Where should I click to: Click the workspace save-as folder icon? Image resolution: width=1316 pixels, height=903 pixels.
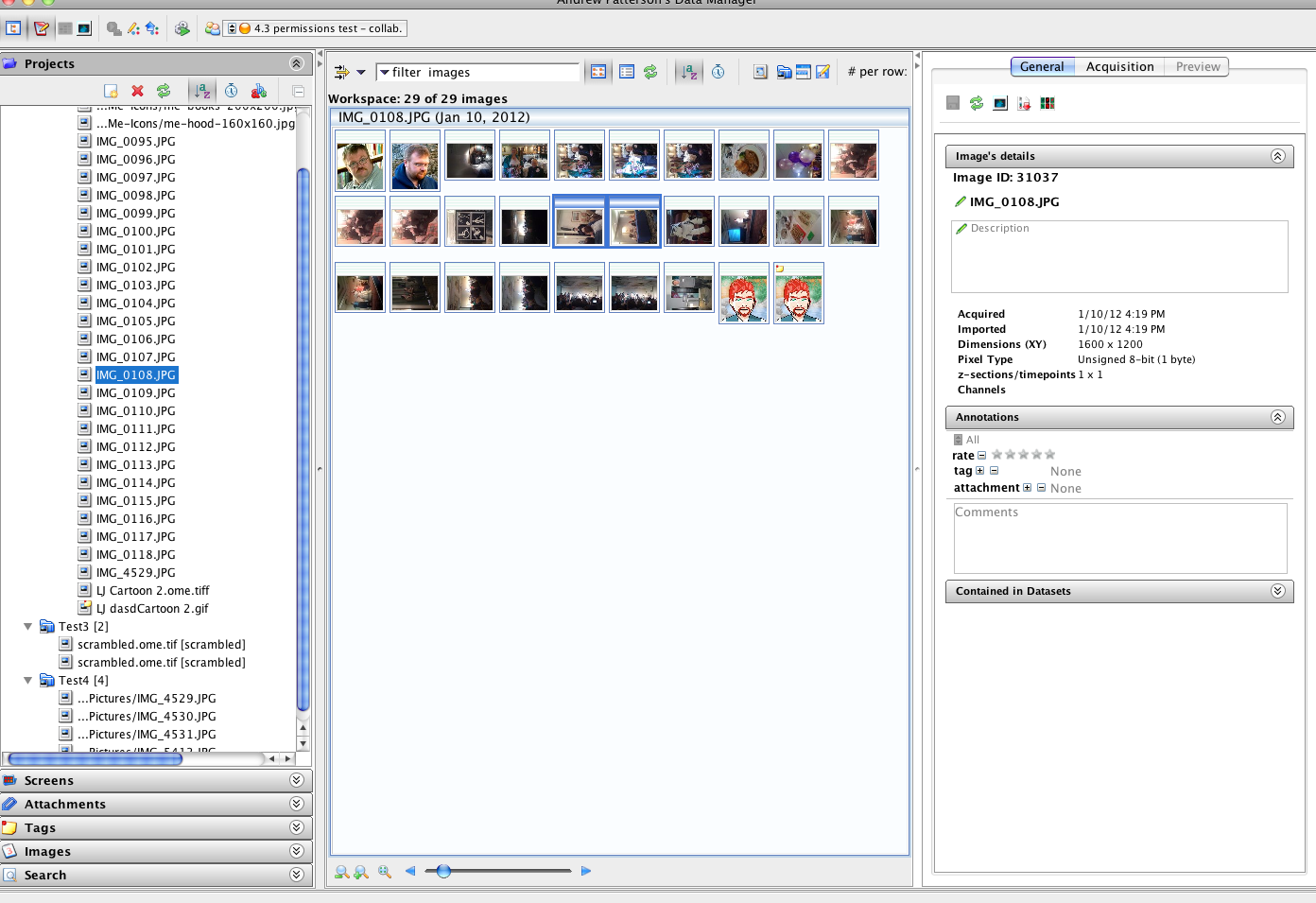(784, 72)
